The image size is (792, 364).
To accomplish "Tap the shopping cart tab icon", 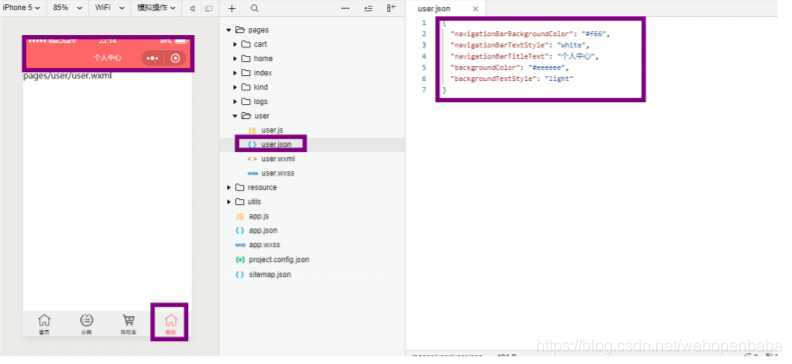I will click(128, 323).
